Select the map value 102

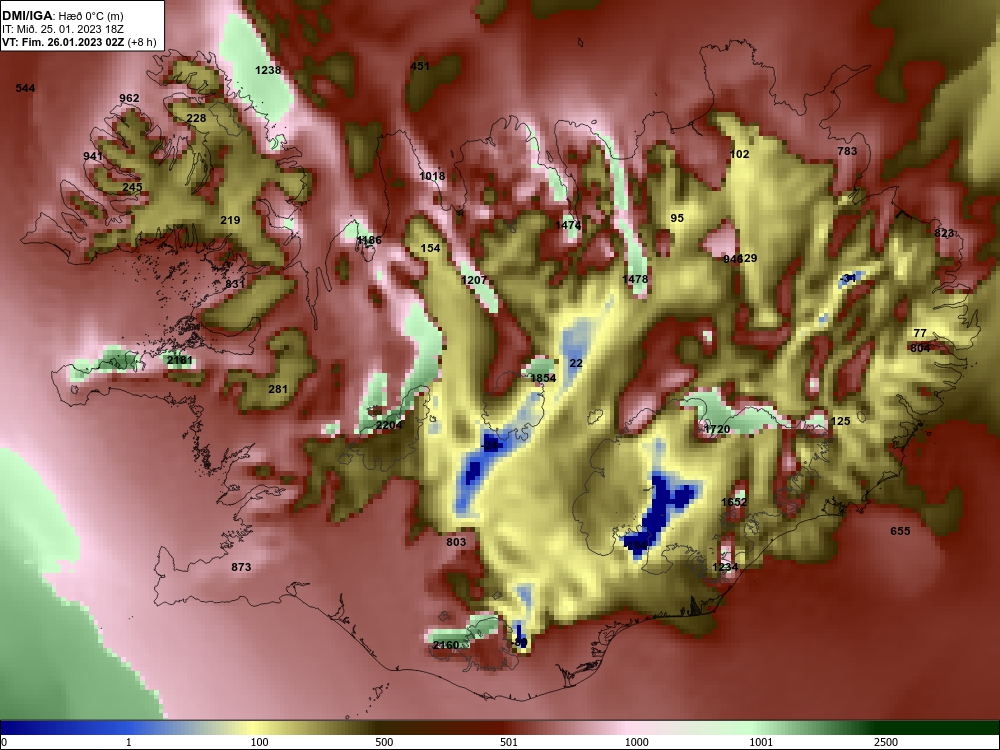(x=739, y=154)
